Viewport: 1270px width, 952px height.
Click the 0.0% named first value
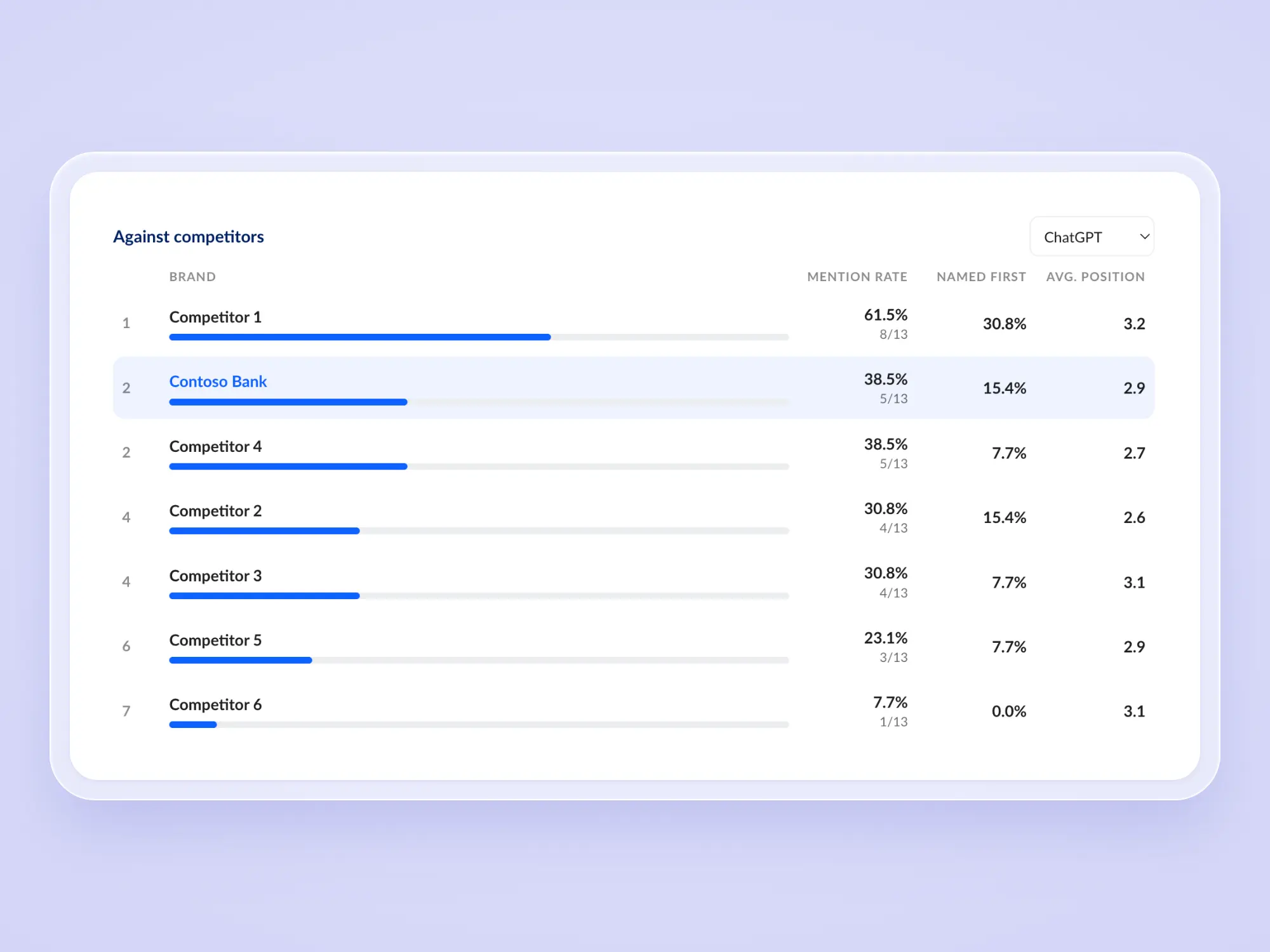pos(1009,711)
